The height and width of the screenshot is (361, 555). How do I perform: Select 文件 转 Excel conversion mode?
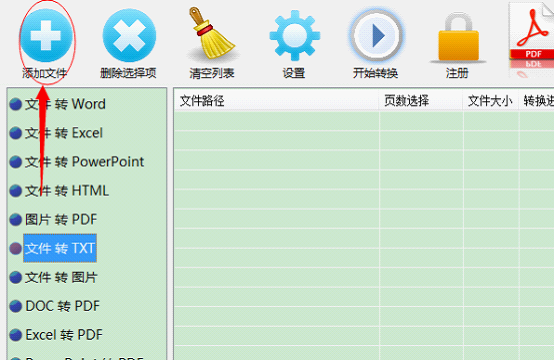[x=64, y=133]
